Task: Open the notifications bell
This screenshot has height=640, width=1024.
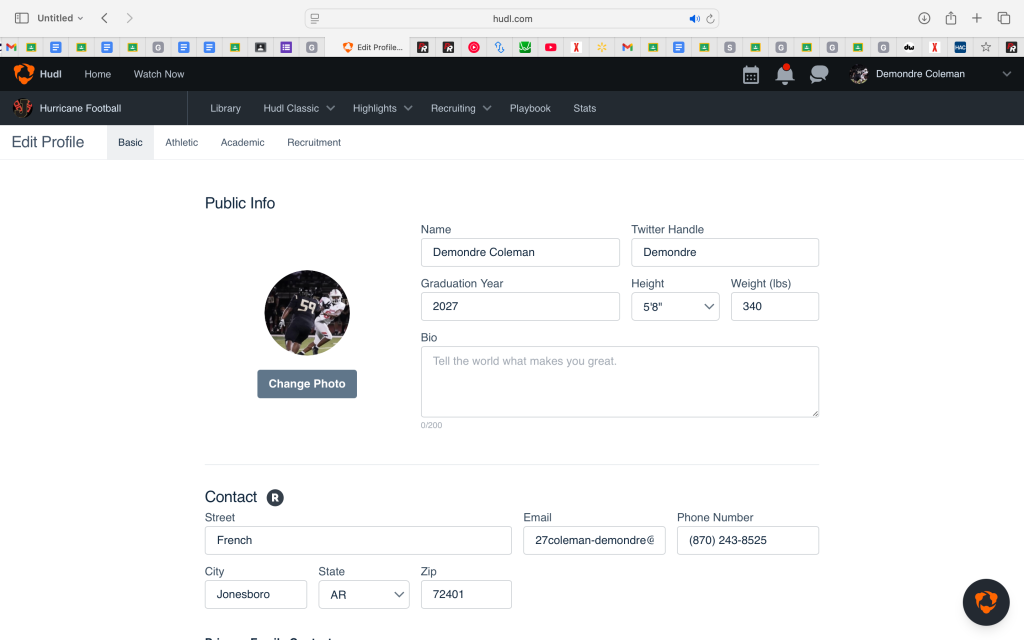Action: click(x=785, y=75)
